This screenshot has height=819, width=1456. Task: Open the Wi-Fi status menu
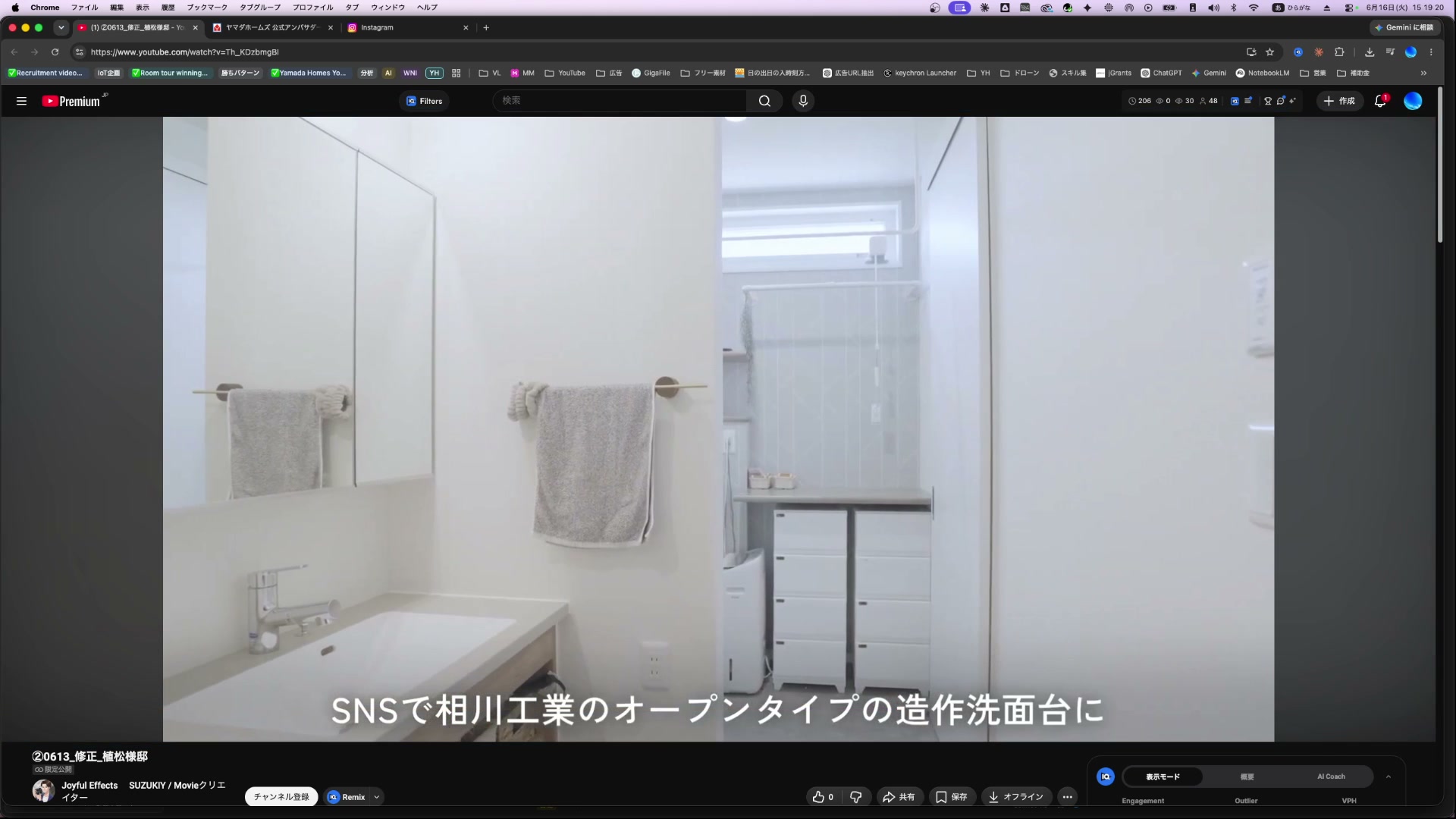1254,8
